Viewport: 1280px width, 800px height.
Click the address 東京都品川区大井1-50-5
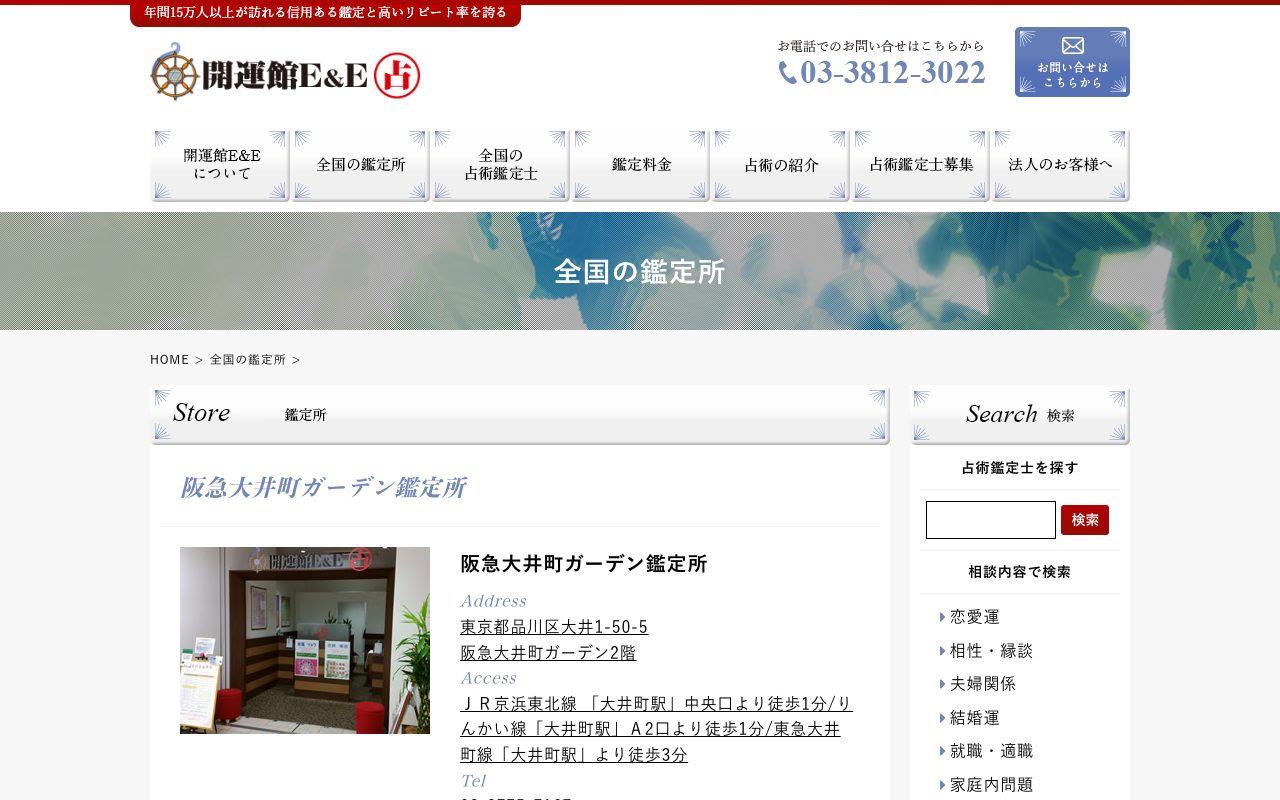pos(554,627)
